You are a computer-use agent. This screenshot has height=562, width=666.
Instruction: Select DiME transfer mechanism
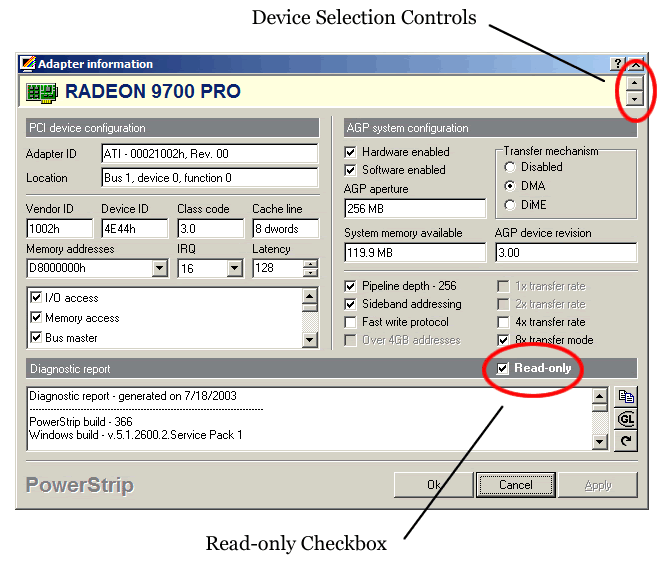[x=510, y=205]
